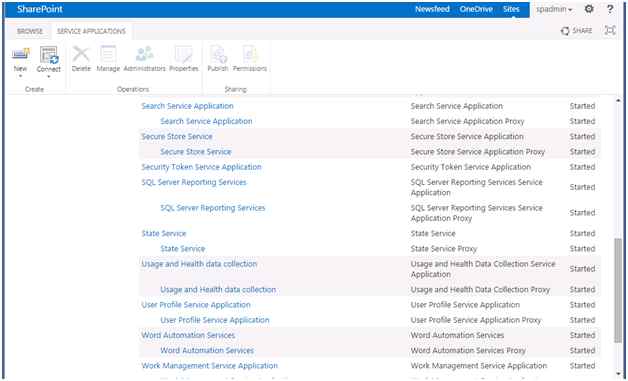Click the focus on content icon
628x381 pixels.
(x=610, y=30)
